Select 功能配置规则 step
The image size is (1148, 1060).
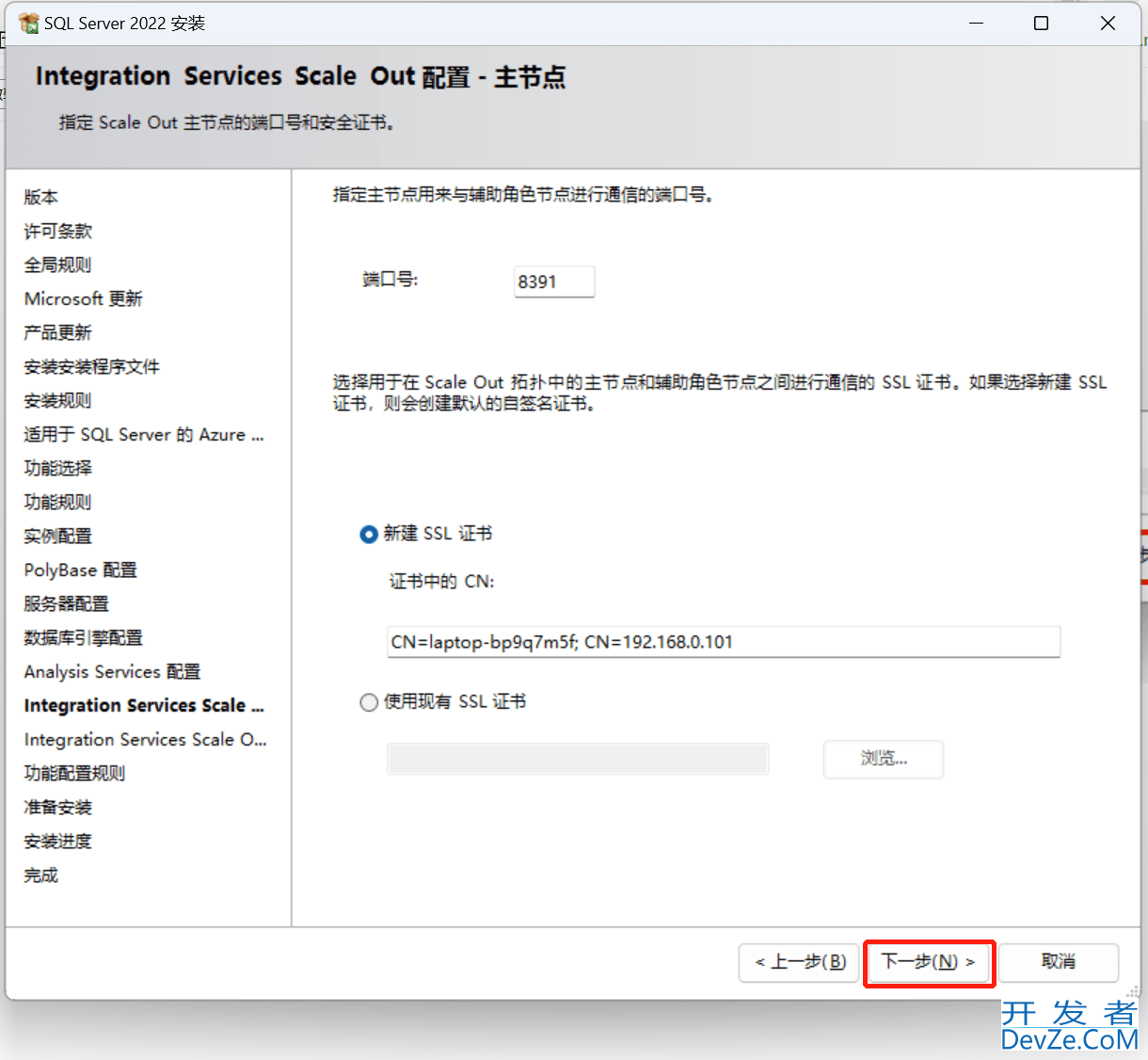[75, 773]
